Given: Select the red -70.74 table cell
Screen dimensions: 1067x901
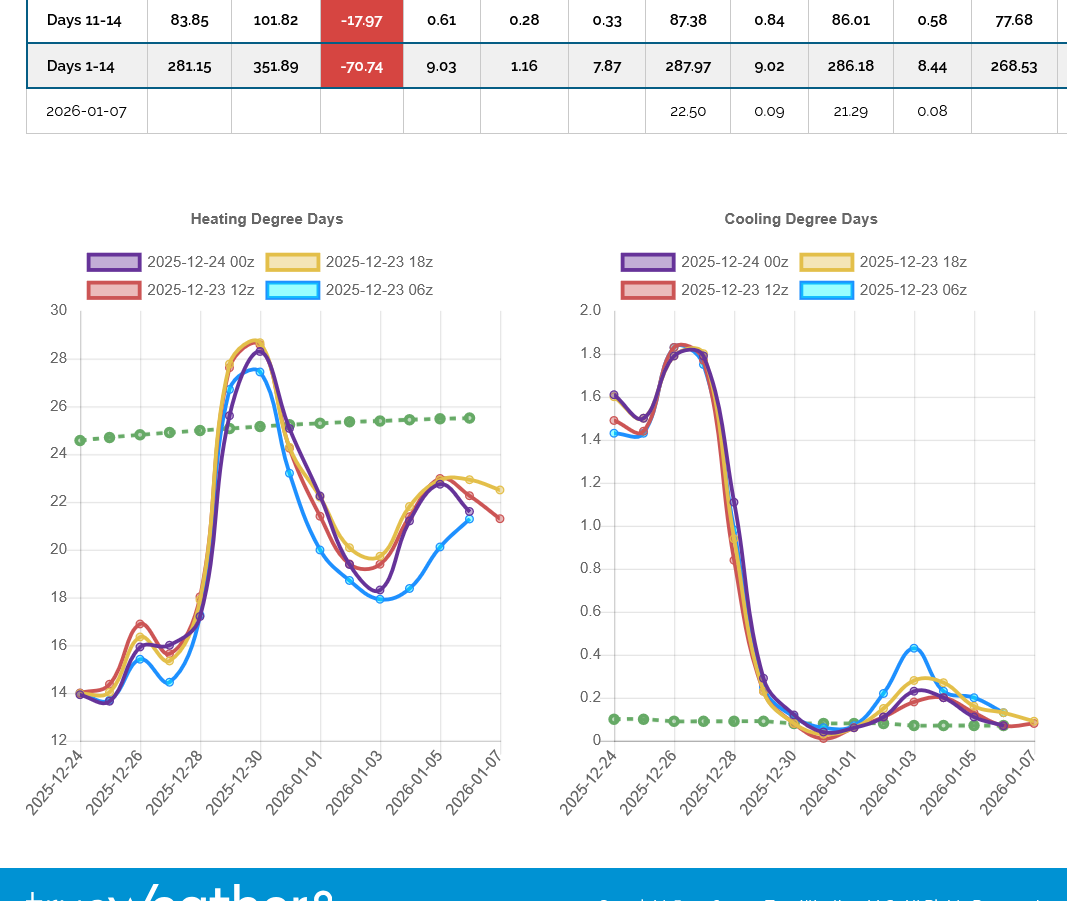Looking at the screenshot, I should 361,66.
